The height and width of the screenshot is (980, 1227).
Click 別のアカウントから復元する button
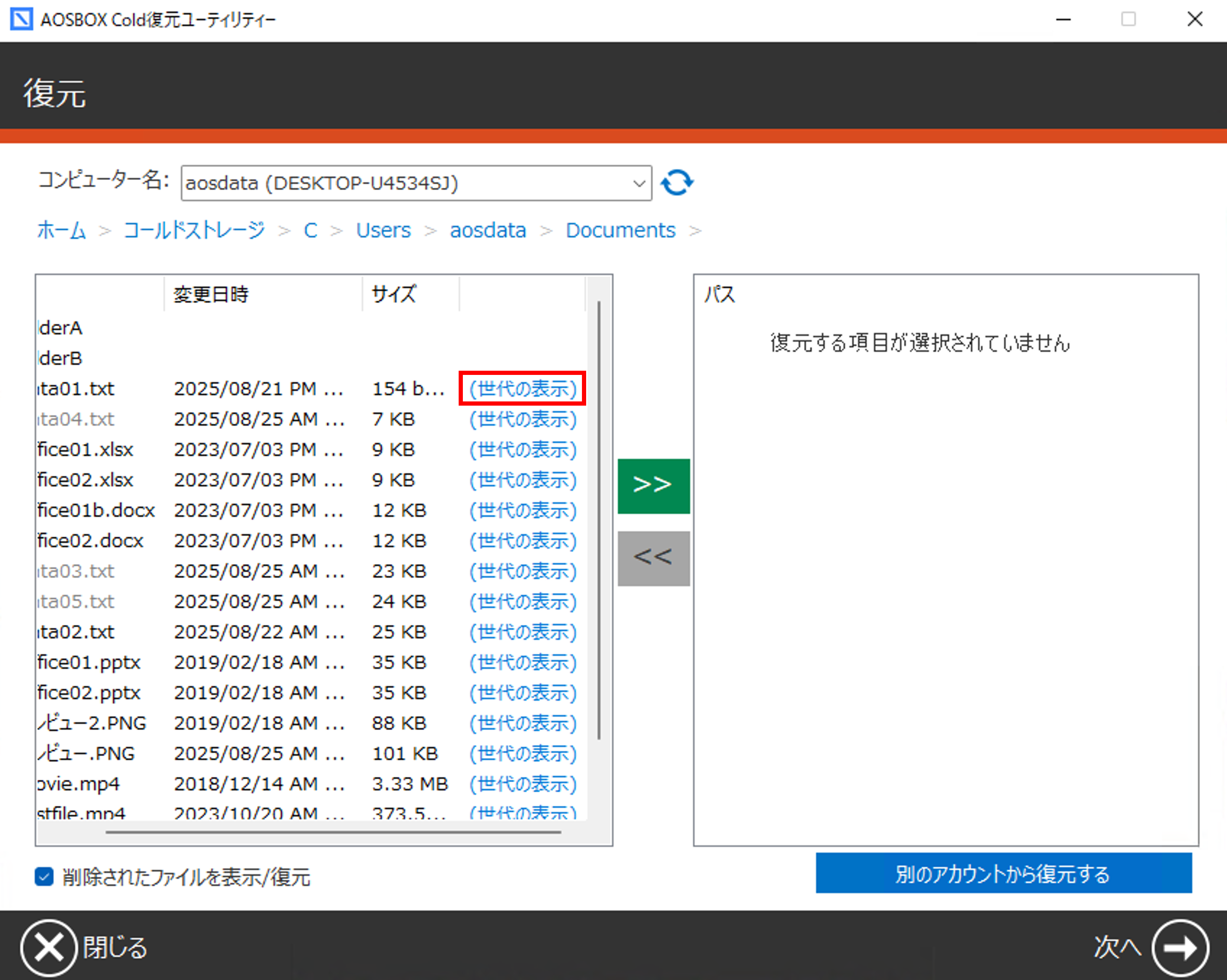[x=1003, y=873]
